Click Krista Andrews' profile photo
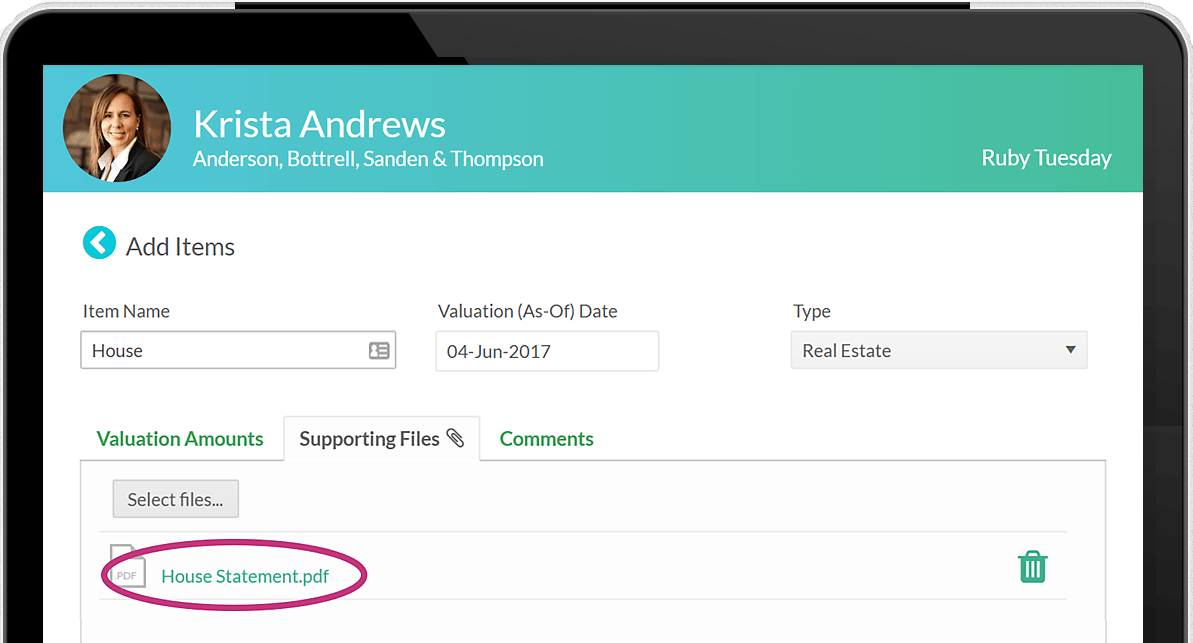Image resolution: width=1193 pixels, height=643 pixels. [x=117, y=128]
